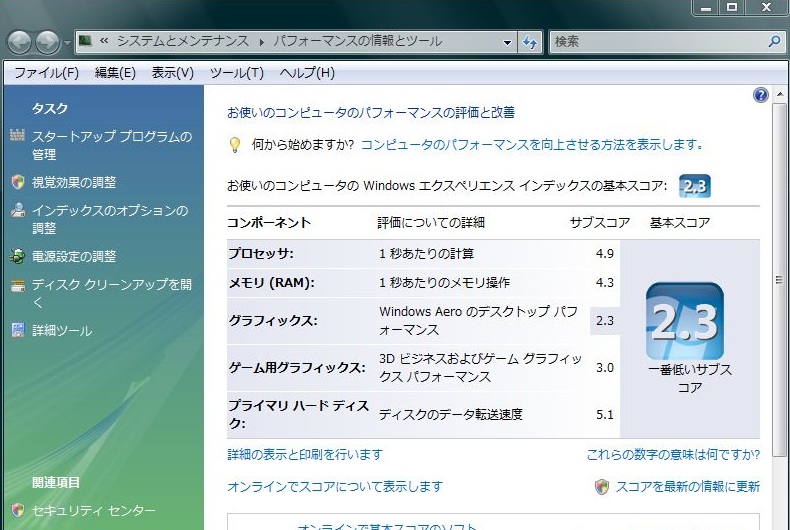Viewport: 790px width, 530px height.
Task: Click the グラフィックス subscore 2.3 cell
Action: (x=605, y=320)
